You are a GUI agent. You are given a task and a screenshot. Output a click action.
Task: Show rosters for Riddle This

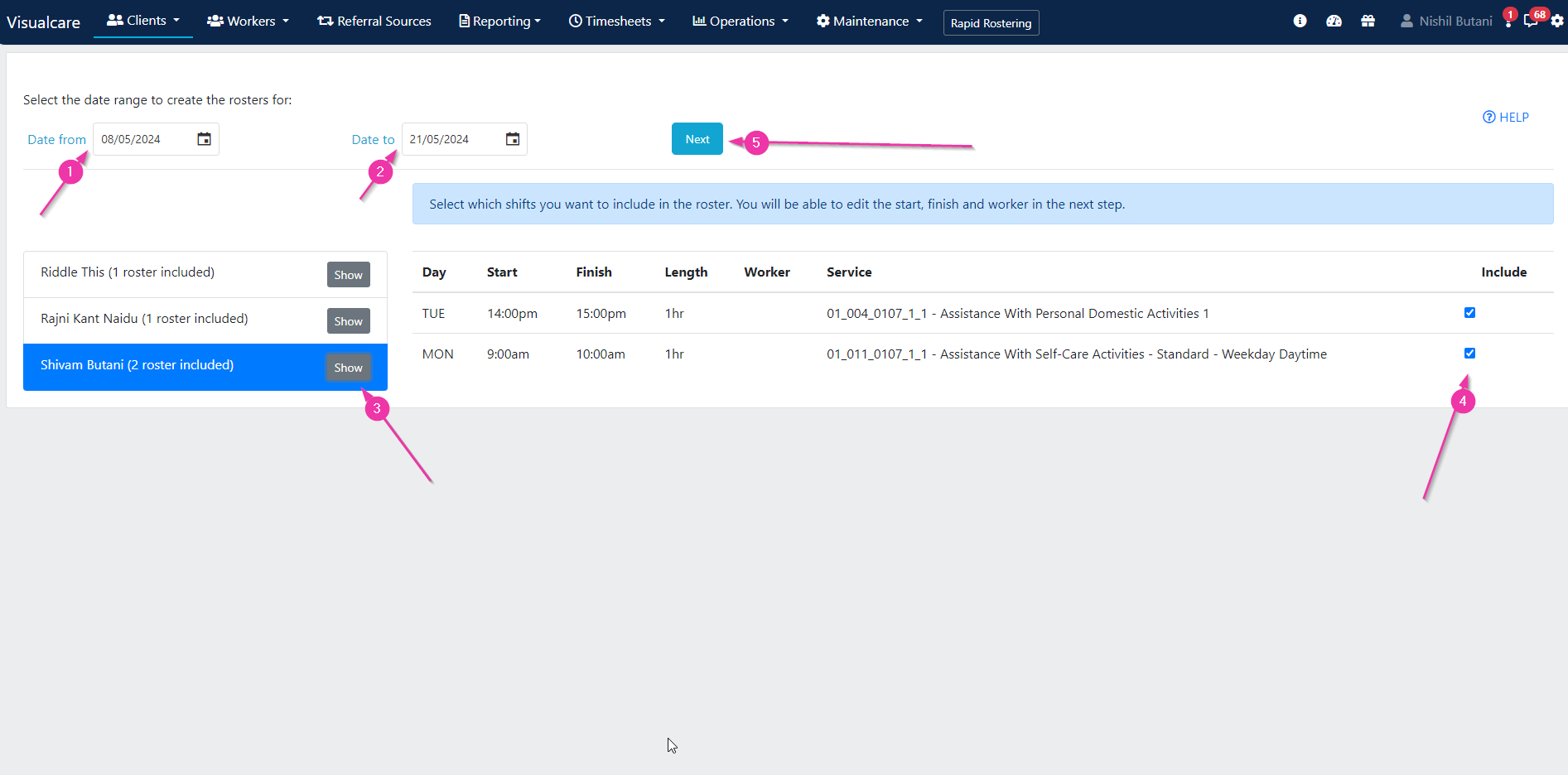349,275
